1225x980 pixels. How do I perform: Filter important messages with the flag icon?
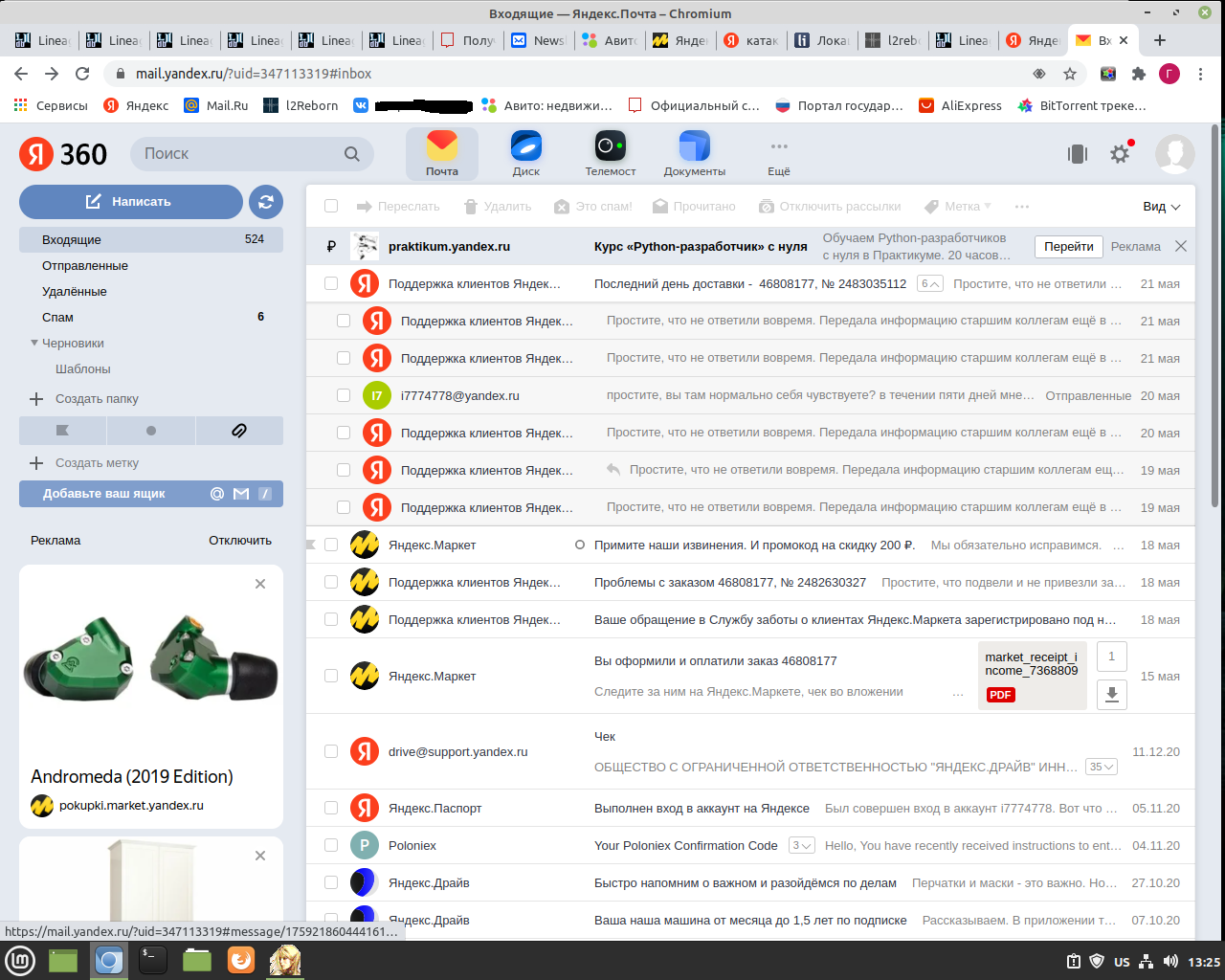click(x=62, y=431)
